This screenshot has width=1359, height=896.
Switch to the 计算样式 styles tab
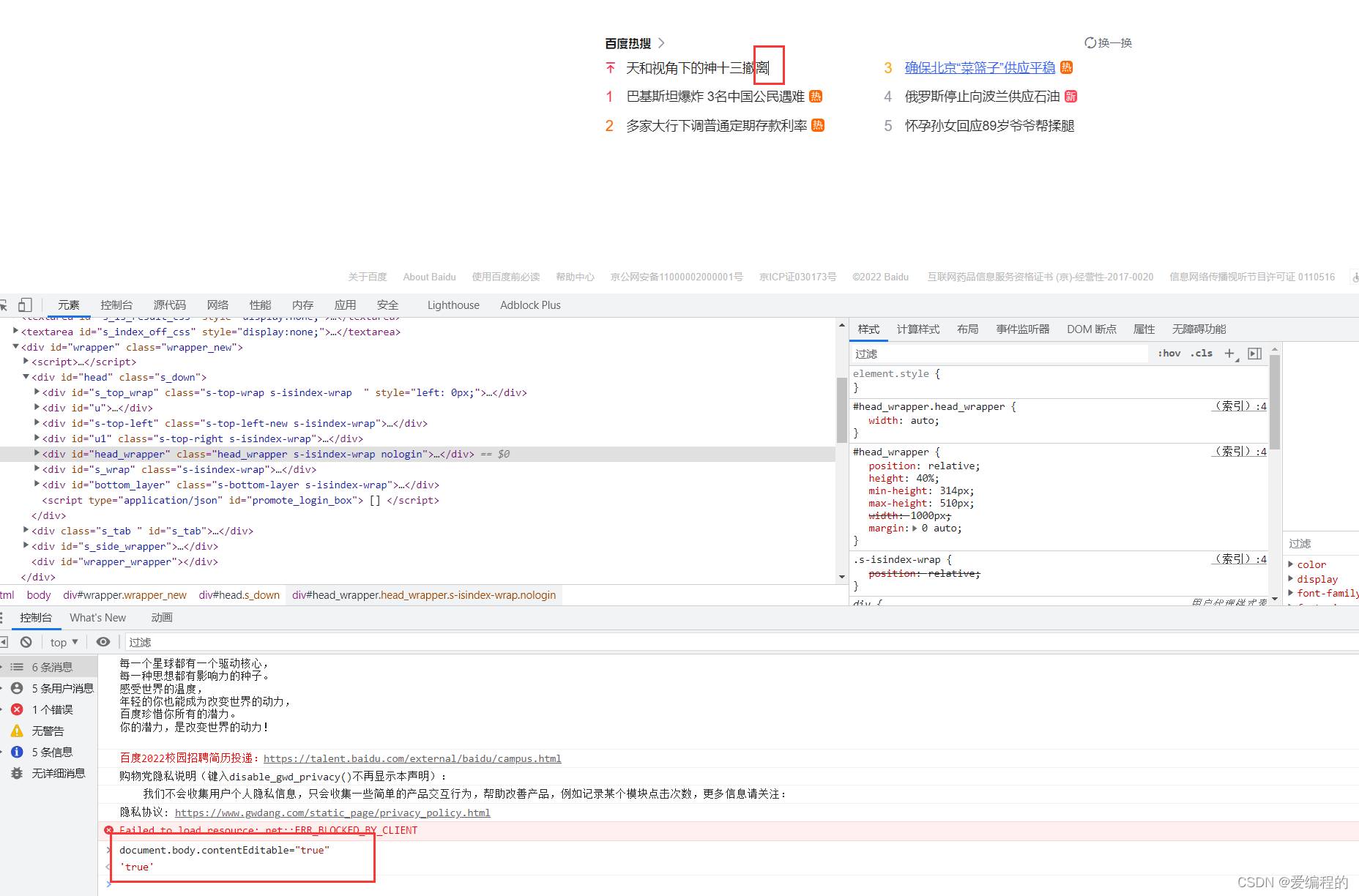(x=918, y=329)
